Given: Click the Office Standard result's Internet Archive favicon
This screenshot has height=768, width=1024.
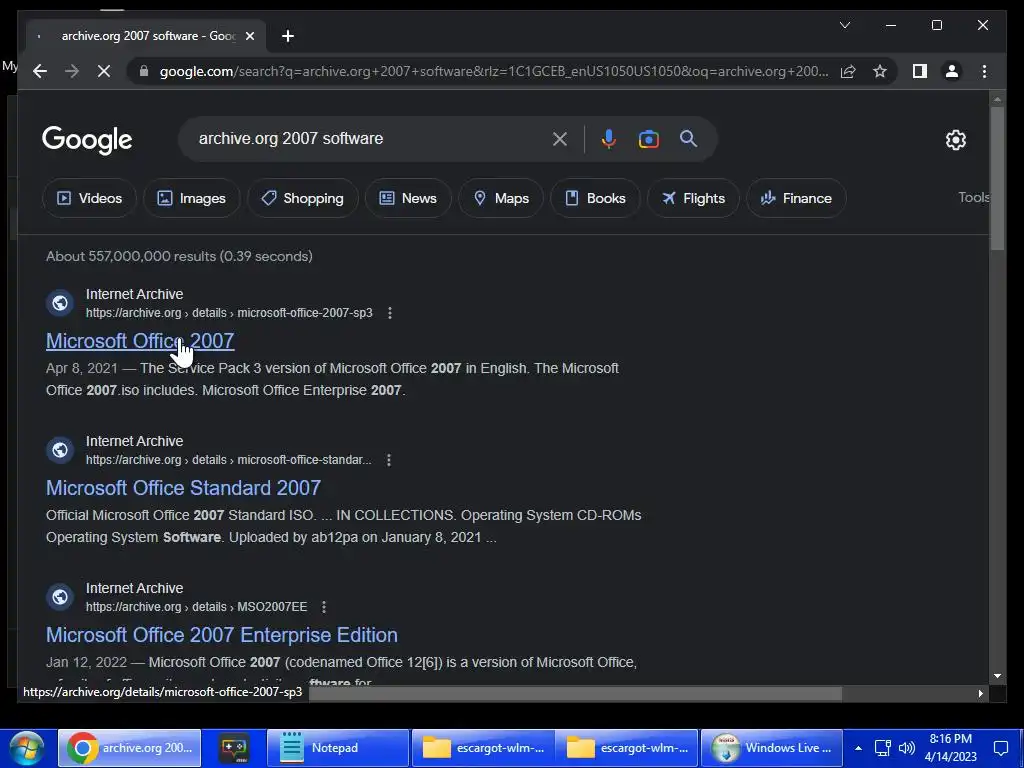Looking at the screenshot, I should pos(60,450).
